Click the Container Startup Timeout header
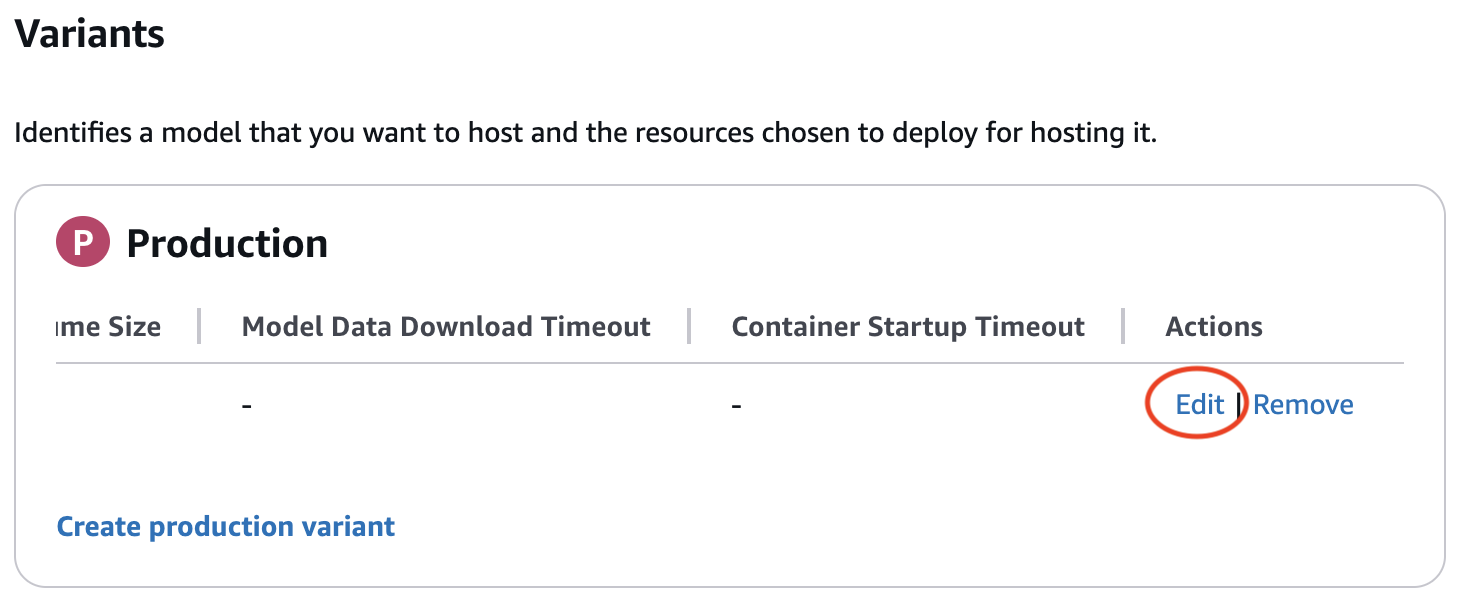 [908, 327]
